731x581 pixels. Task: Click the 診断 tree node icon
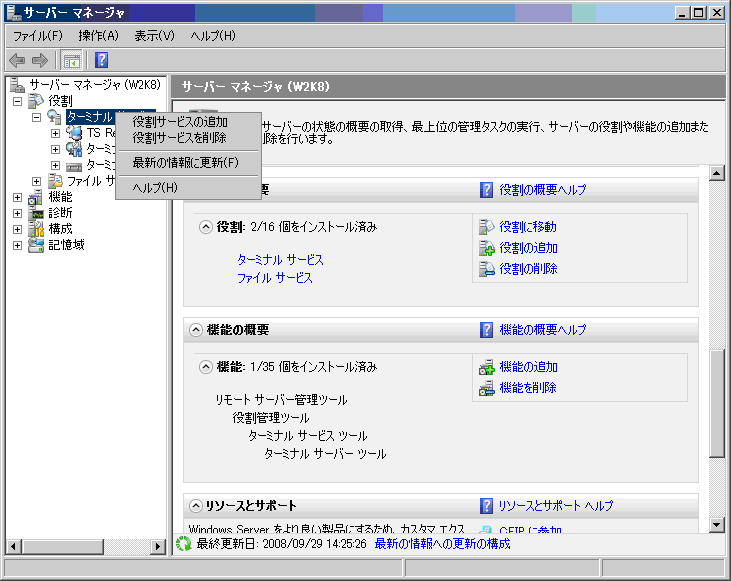36,213
